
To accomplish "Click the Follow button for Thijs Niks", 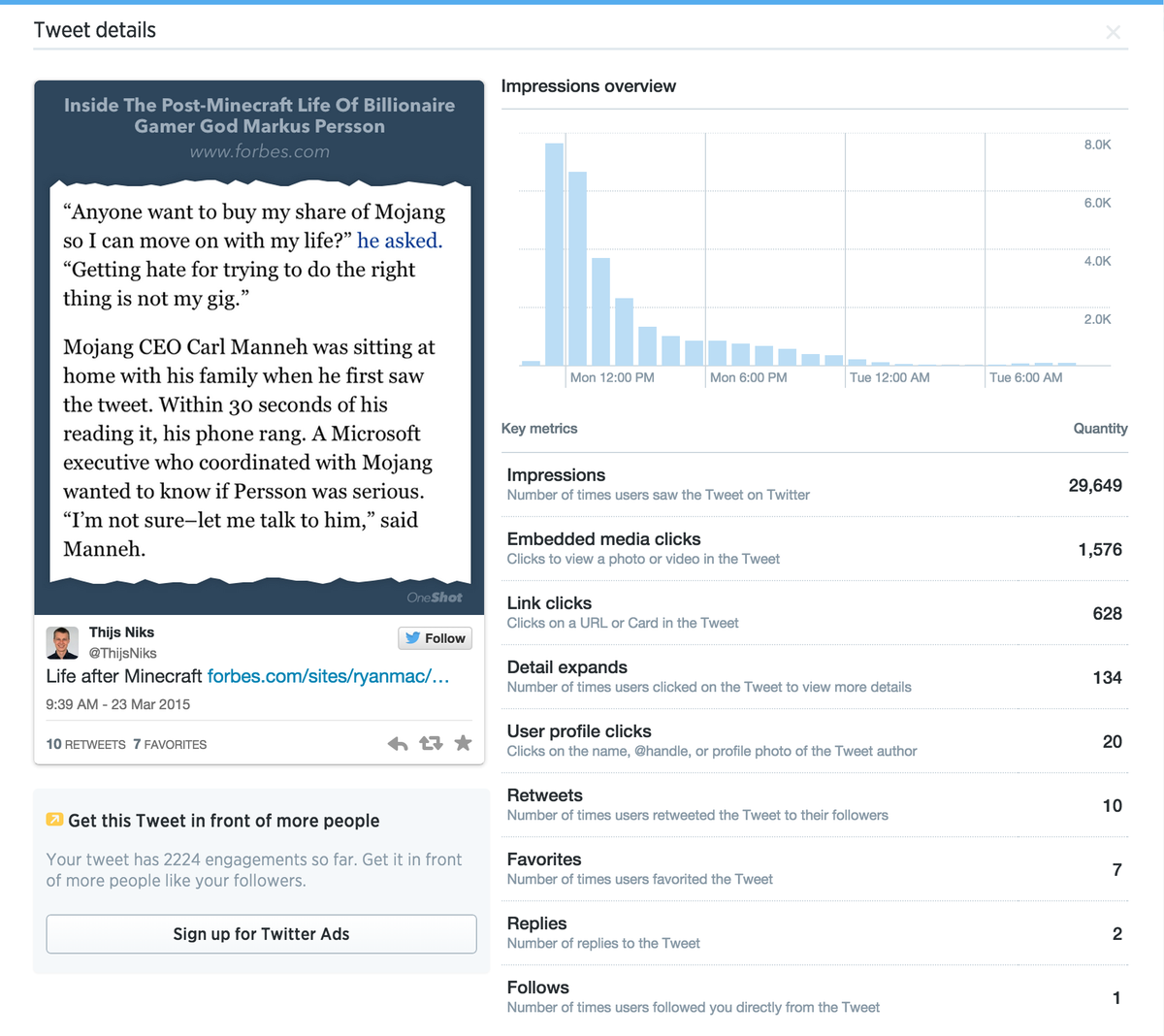I will (x=436, y=638).
